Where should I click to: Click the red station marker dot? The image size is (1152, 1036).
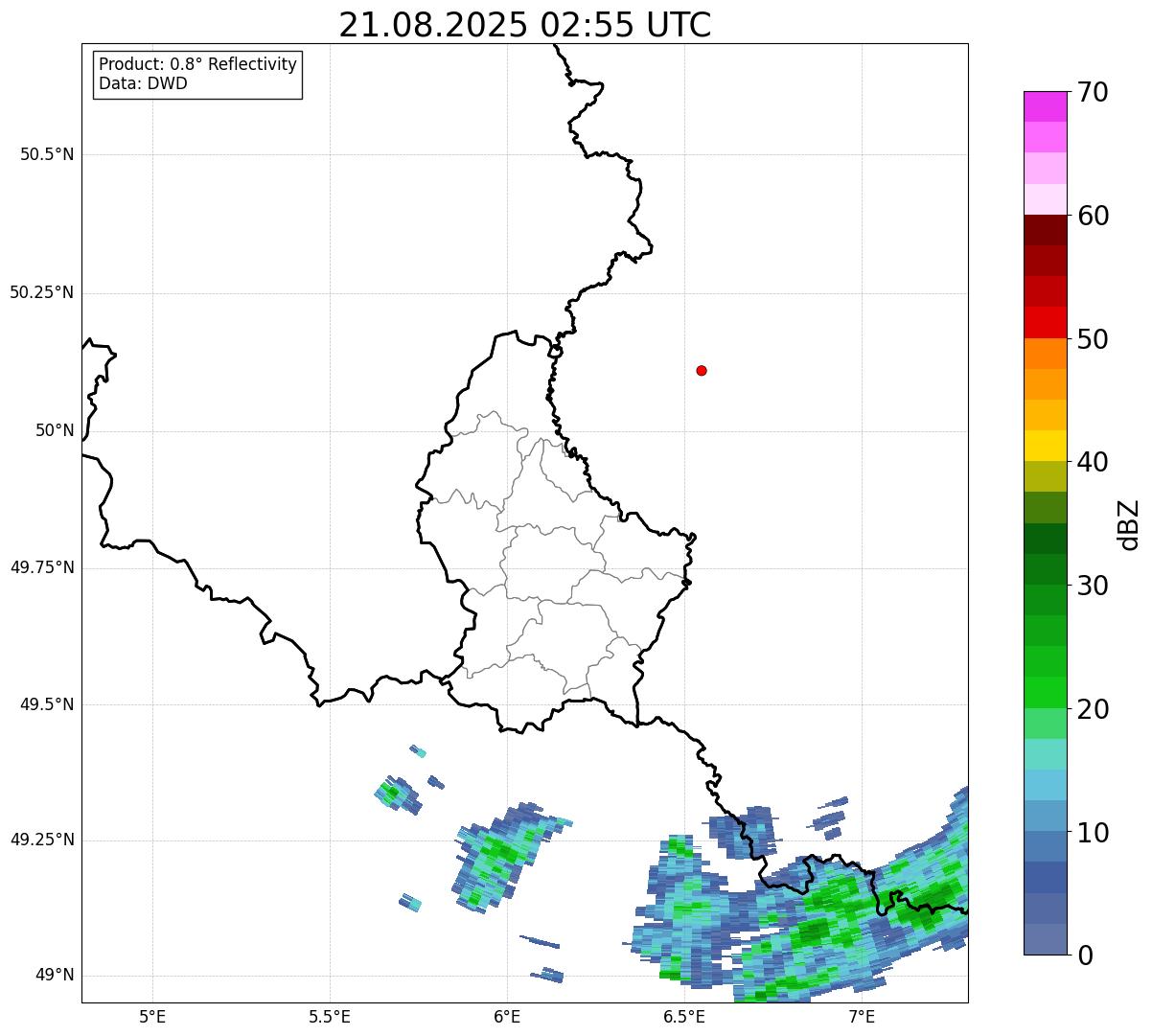(702, 370)
